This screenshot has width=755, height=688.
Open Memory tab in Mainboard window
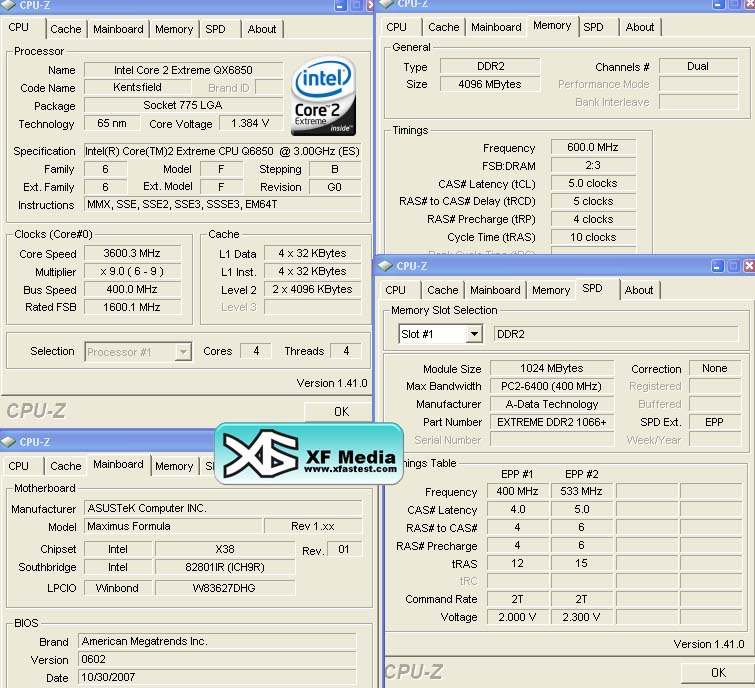coord(174,466)
